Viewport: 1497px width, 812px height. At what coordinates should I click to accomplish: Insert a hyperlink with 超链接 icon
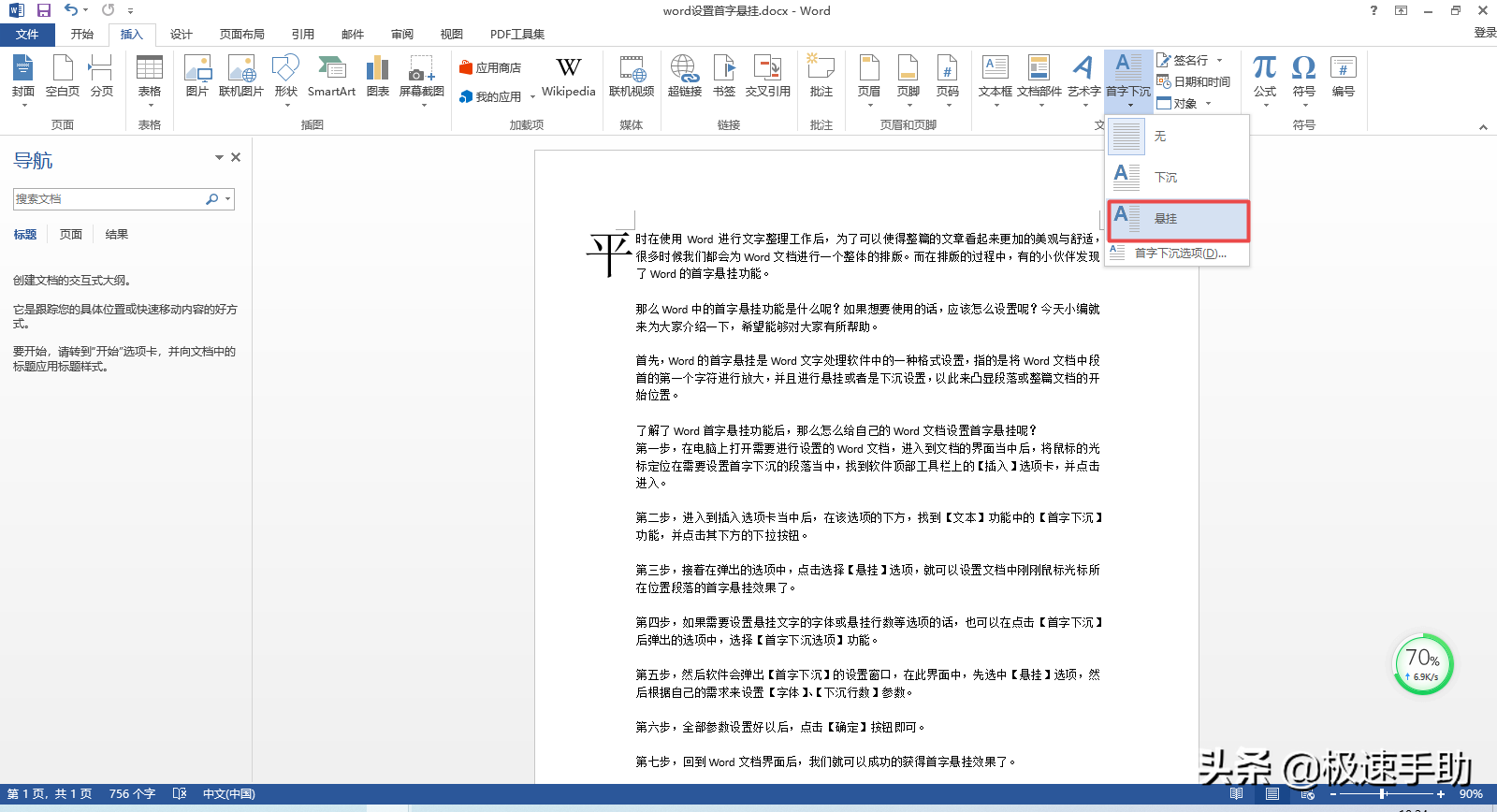684,76
